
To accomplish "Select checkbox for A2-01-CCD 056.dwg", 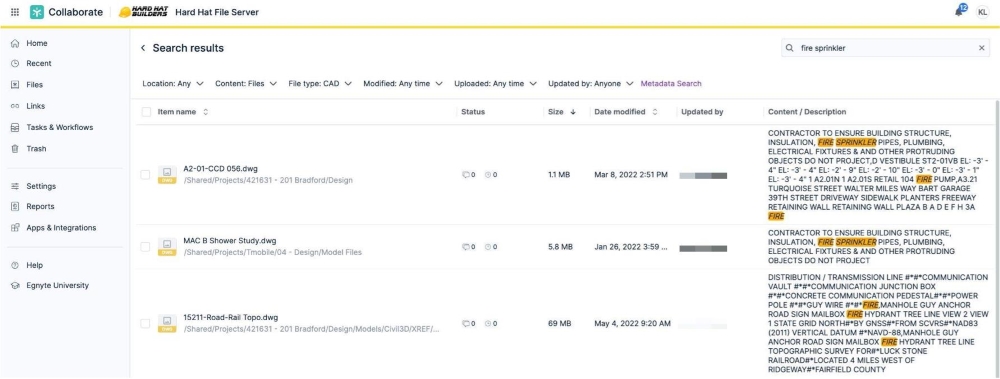I will coord(145,175).
